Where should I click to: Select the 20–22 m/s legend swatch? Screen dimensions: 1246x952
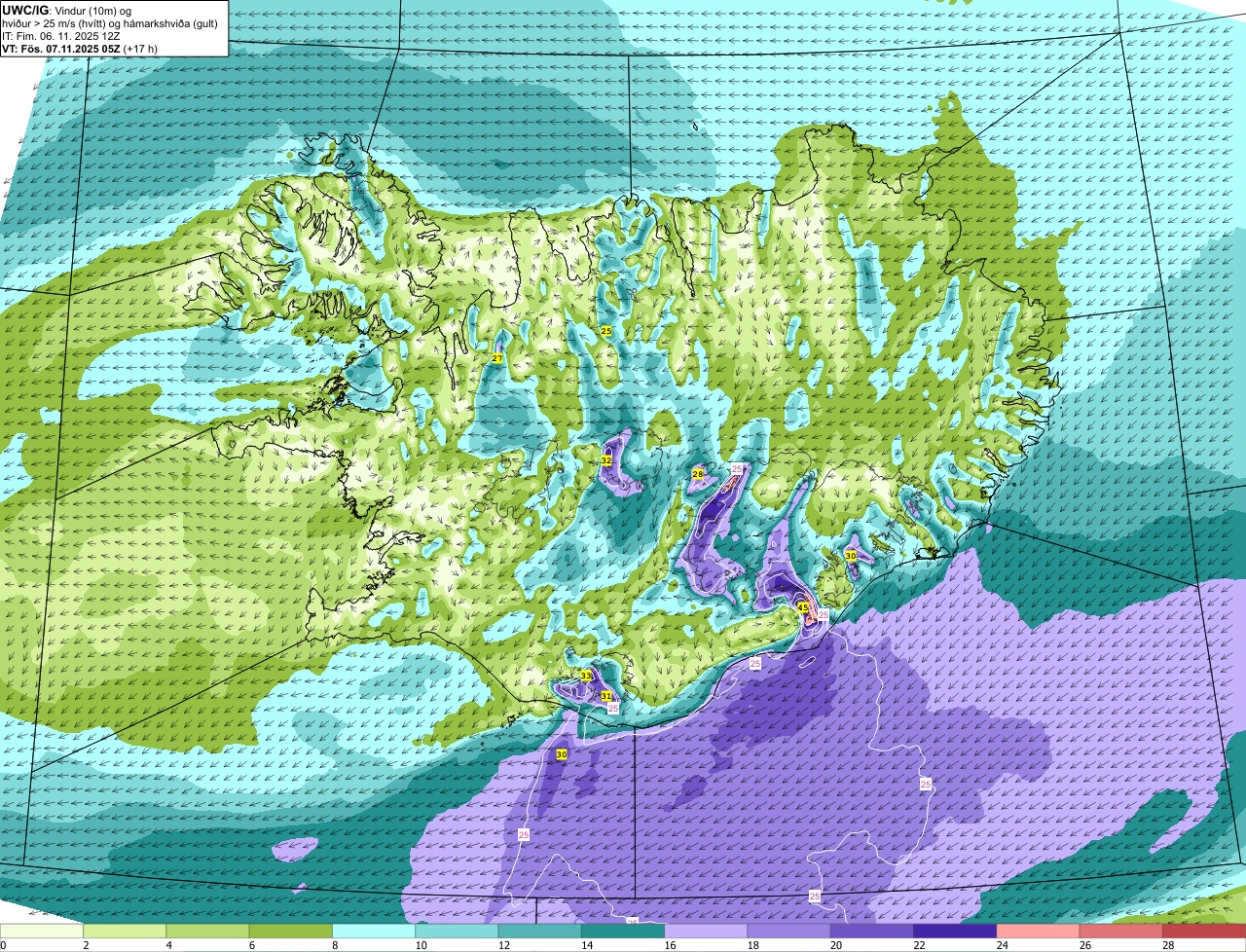coord(872,932)
